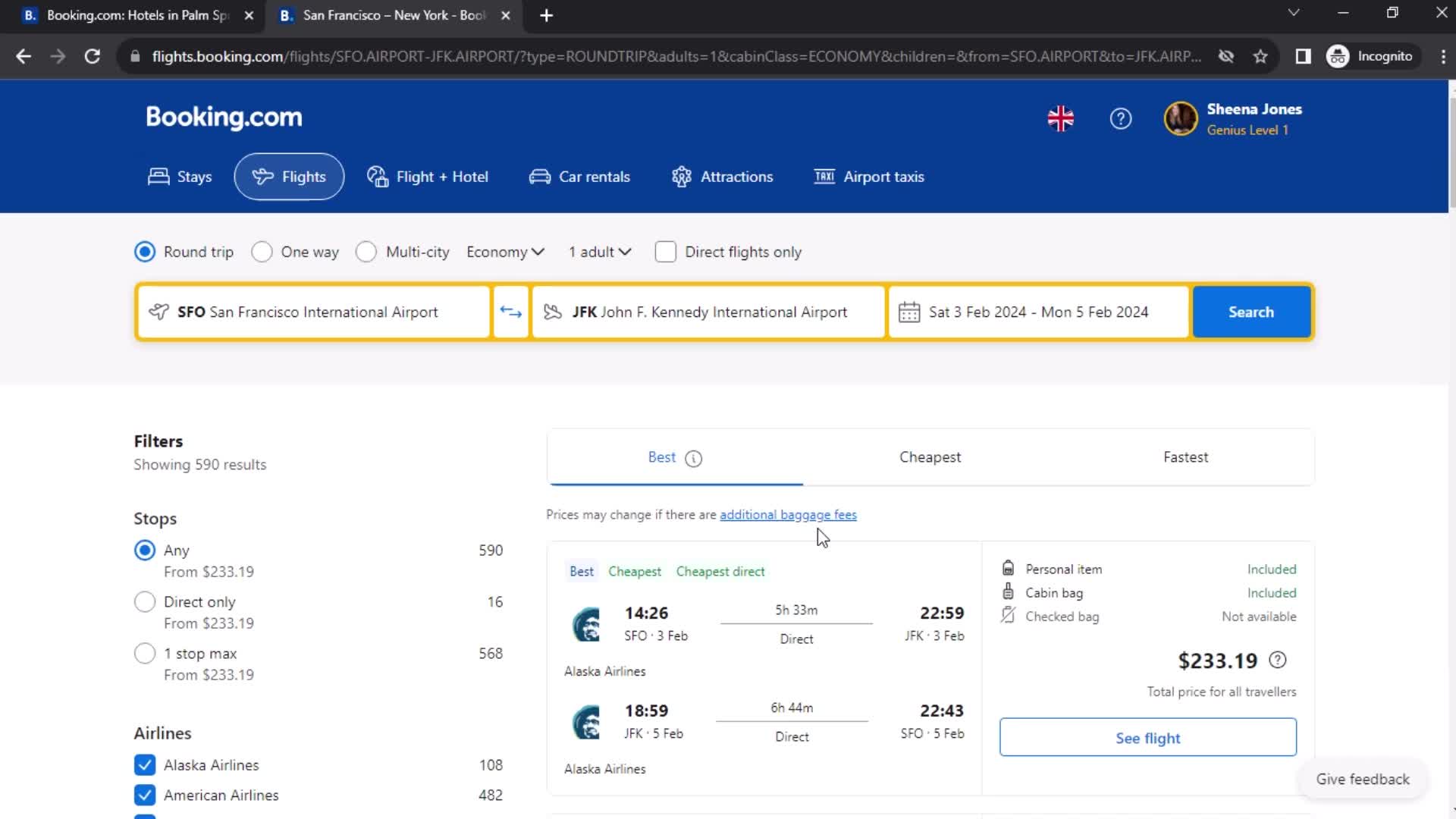Click the blue Search button

(x=1251, y=312)
